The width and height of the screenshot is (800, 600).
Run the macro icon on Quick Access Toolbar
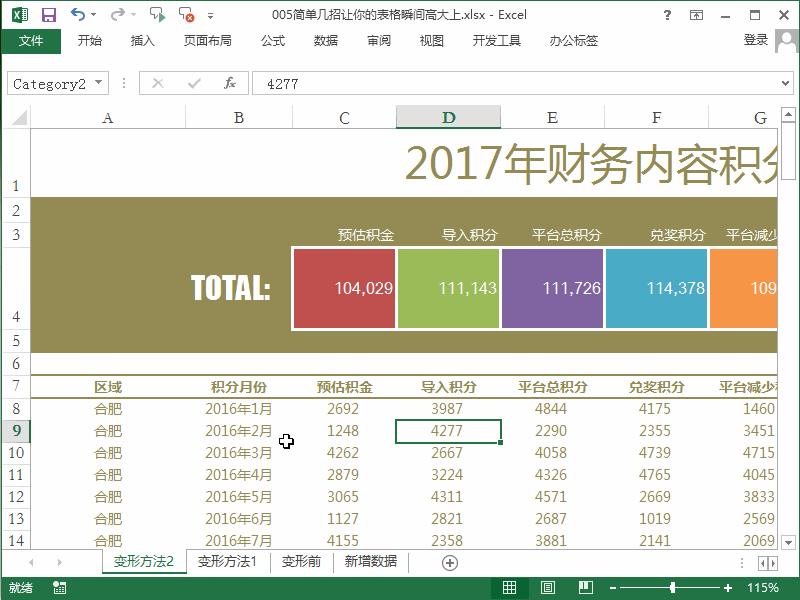click(x=156, y=15)
